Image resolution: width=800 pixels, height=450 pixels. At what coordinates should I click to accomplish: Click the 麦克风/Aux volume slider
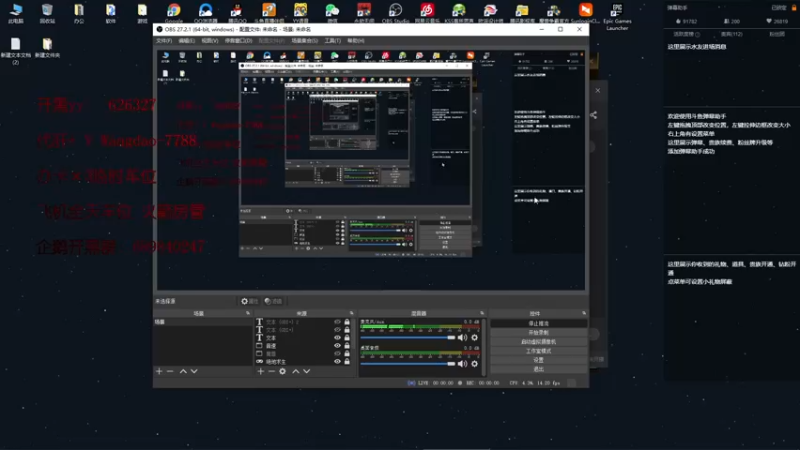407,338
